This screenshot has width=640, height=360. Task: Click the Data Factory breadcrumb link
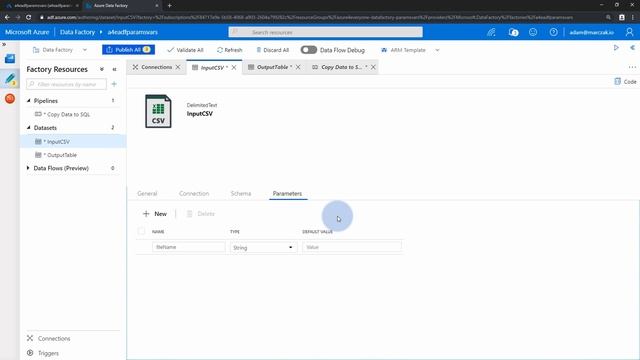[x=77, y=32]
